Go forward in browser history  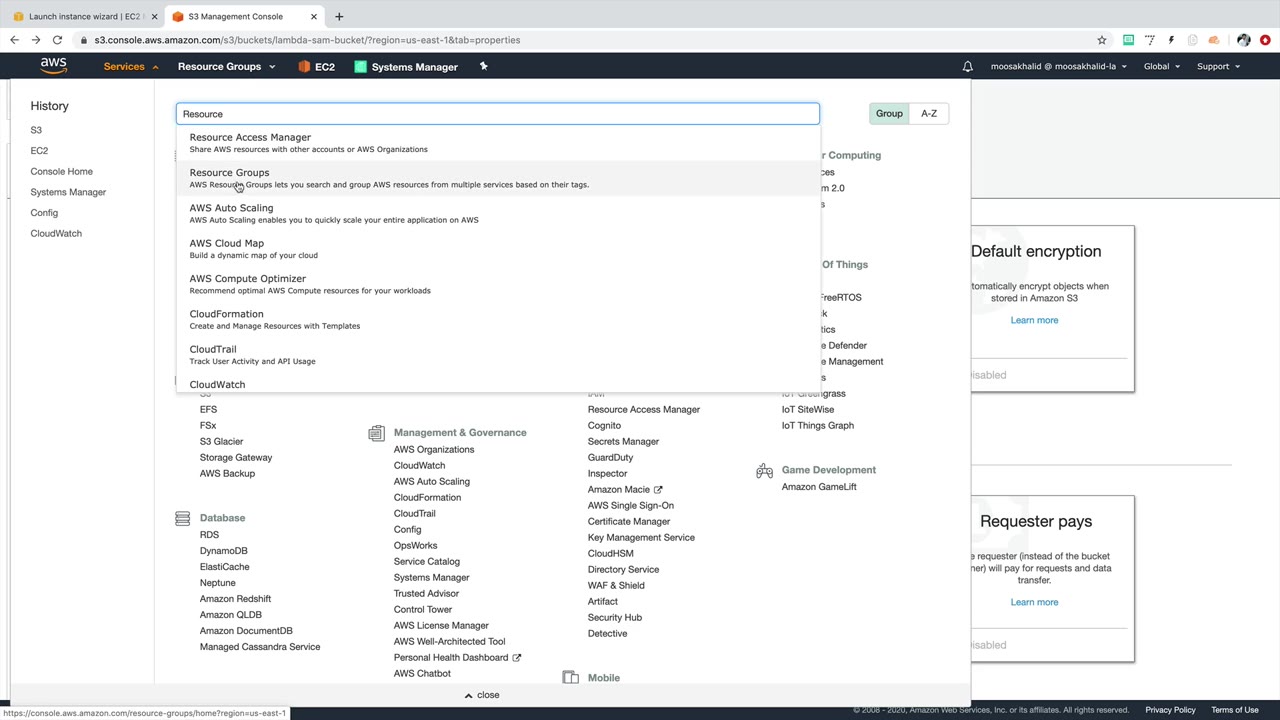36,40
